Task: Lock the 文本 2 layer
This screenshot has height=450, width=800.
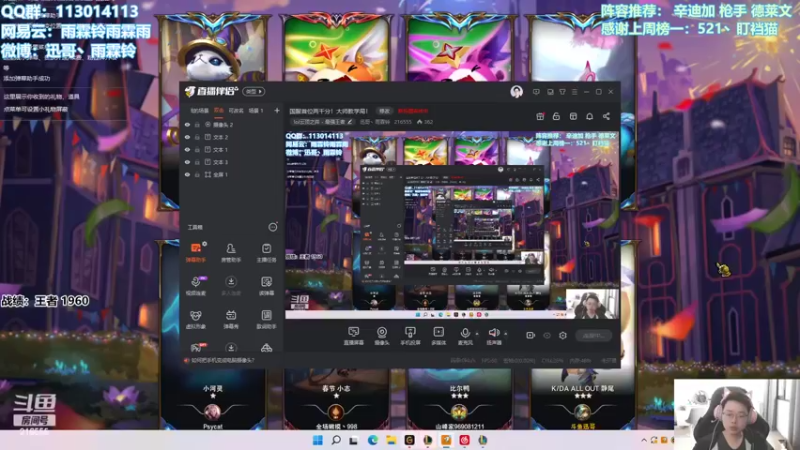Action: click(x=197, y=137)
